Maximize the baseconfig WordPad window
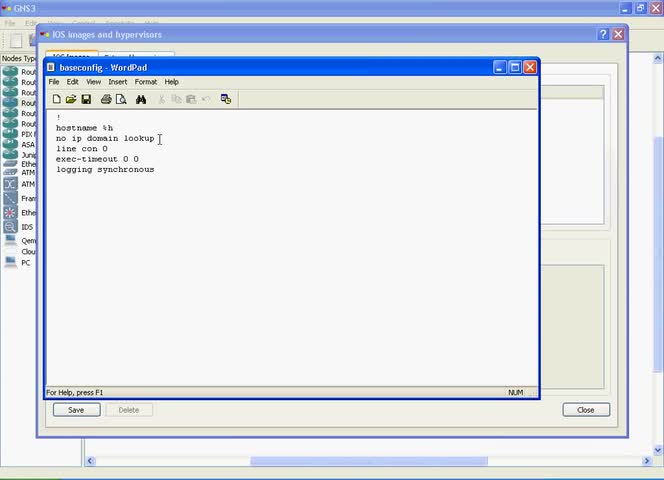The image size is (664, 480). pyautogui.click(x=515, y=67)
